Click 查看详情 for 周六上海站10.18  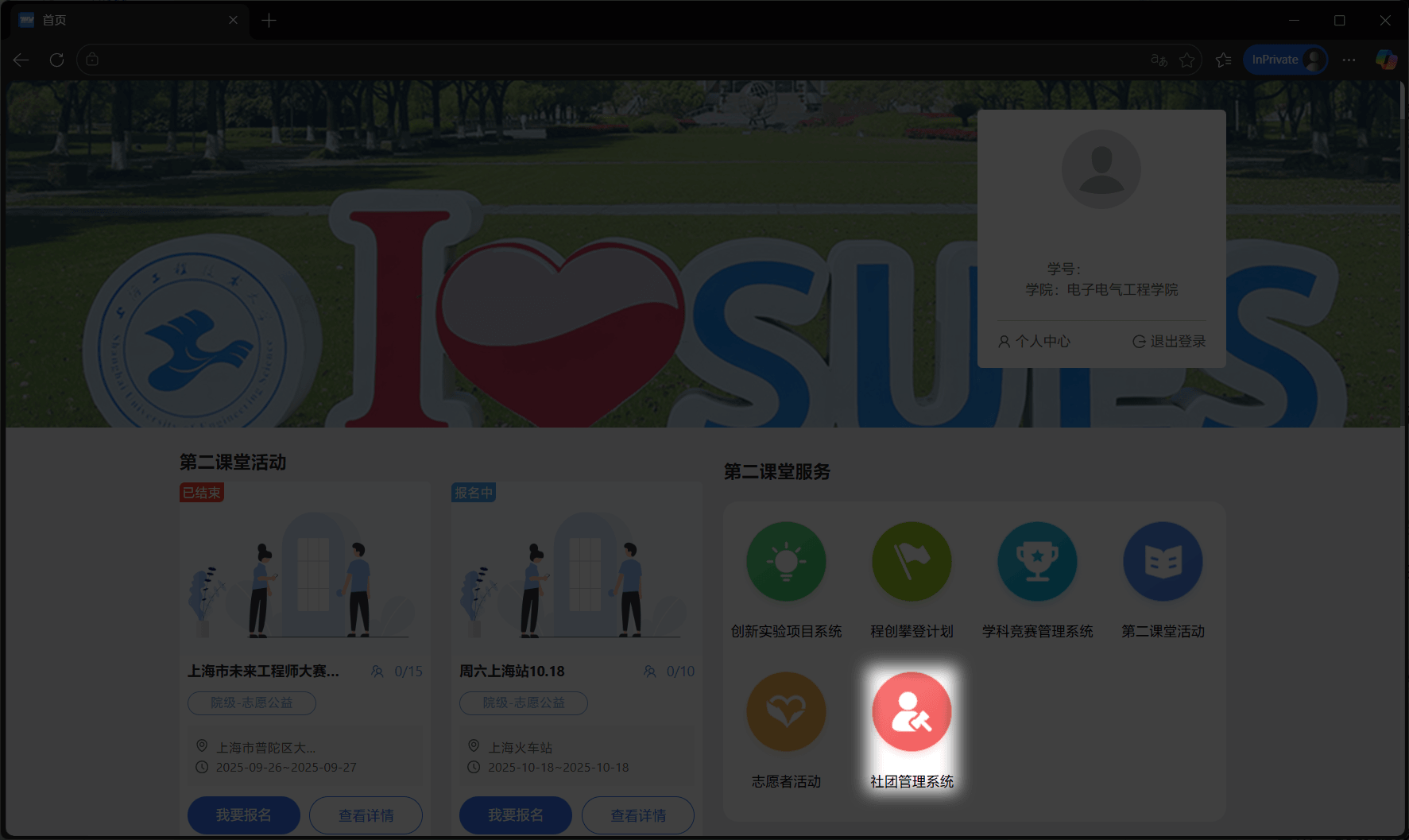(637, 815)
